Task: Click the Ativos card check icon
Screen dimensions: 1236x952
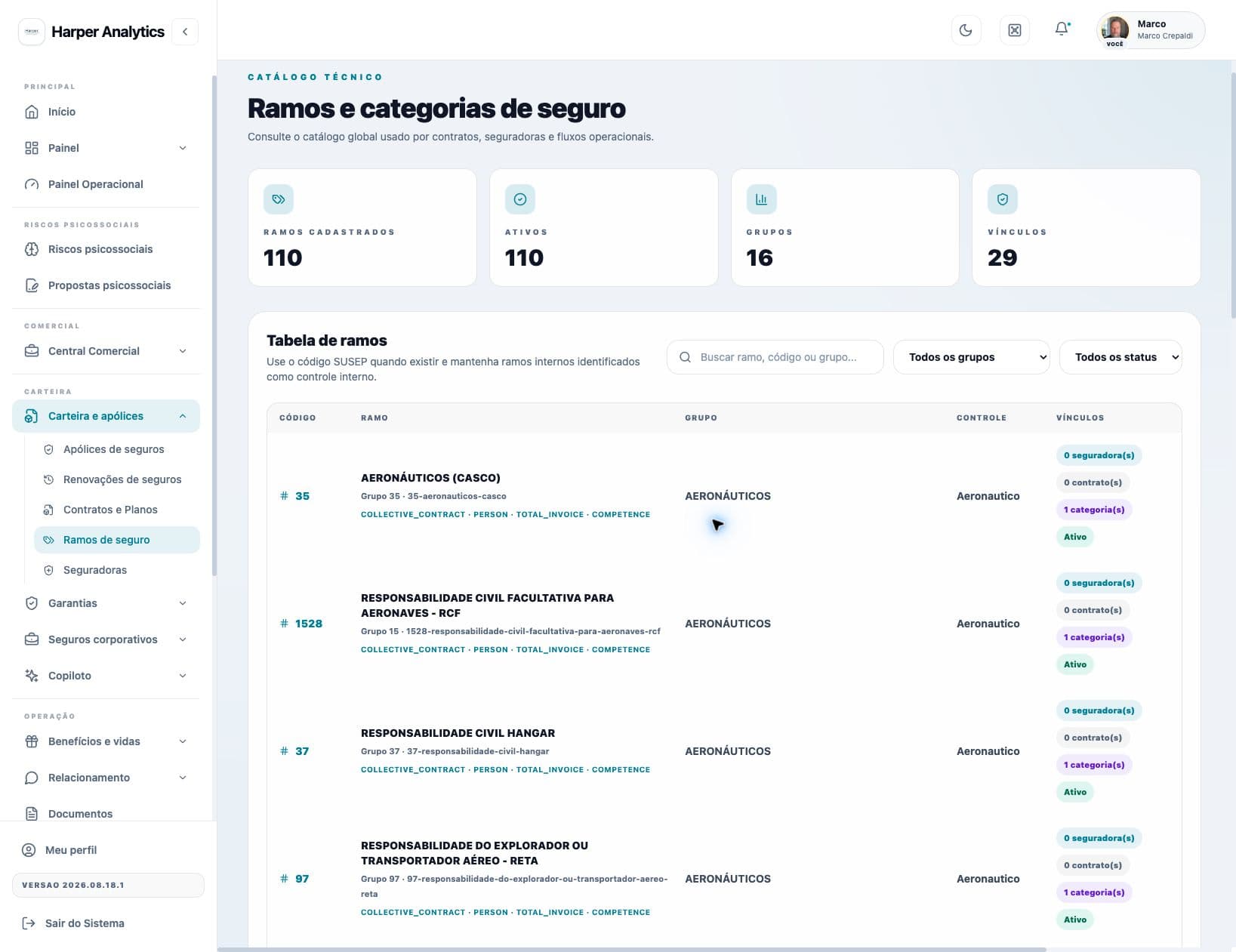Action: point(520,199)
